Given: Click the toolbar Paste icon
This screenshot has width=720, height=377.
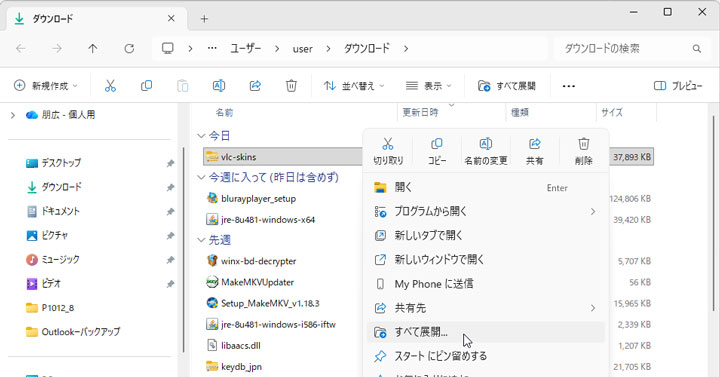Looking at the screenshot, I should click(183, 86).
